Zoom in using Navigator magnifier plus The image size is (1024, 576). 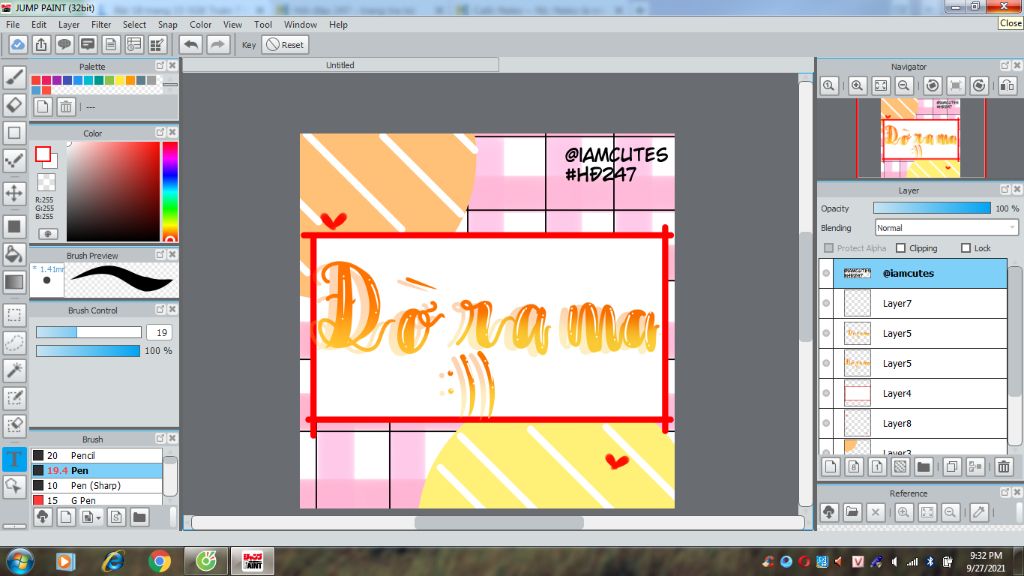point(857,86)
